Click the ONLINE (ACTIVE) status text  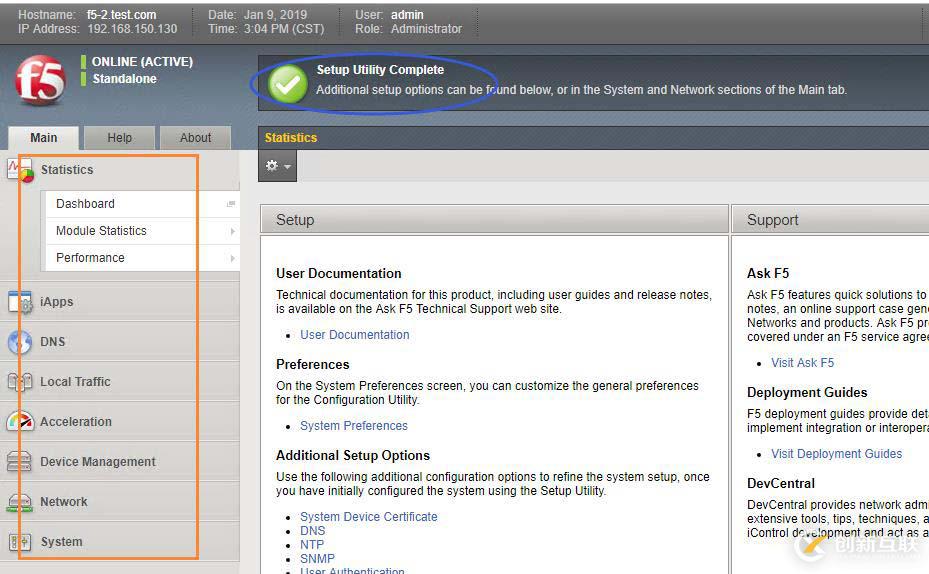click(142, 62)
